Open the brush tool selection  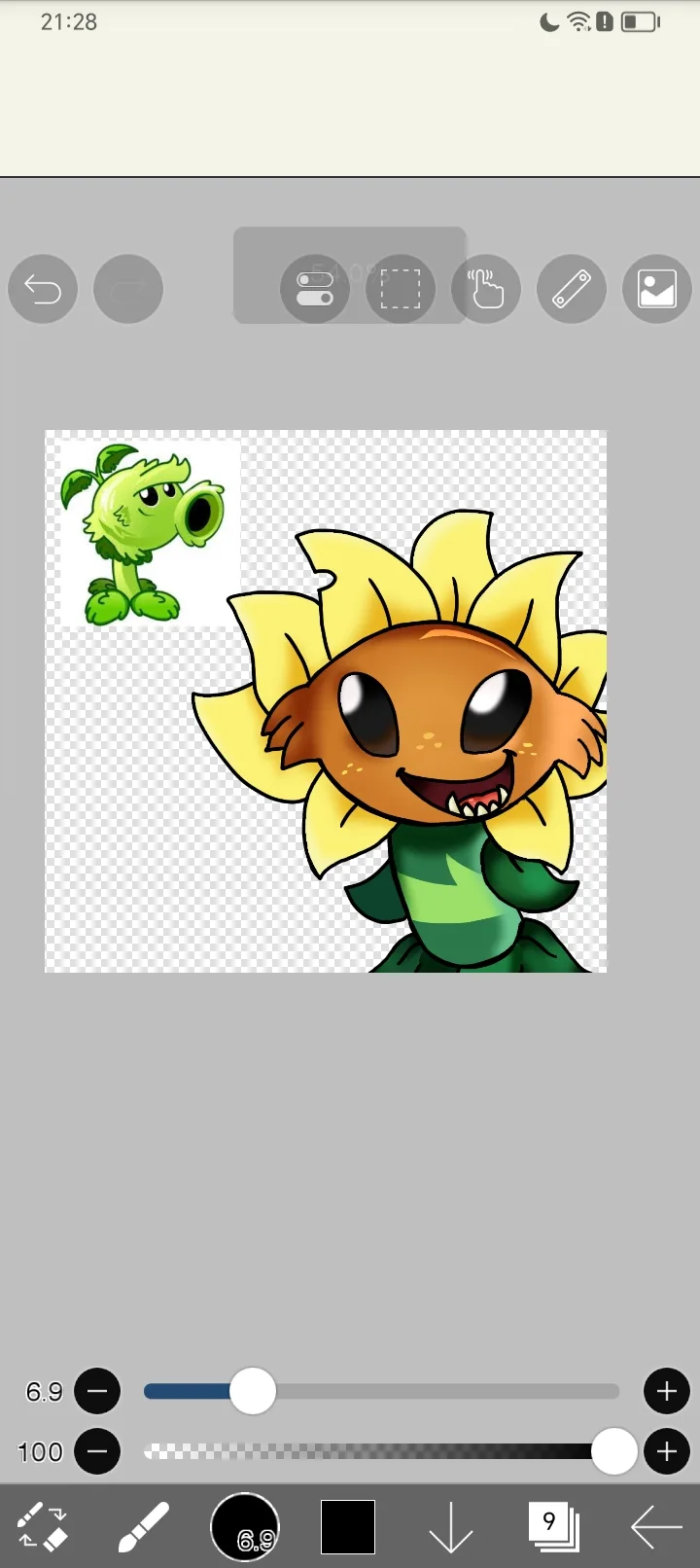click(144, 1526)
